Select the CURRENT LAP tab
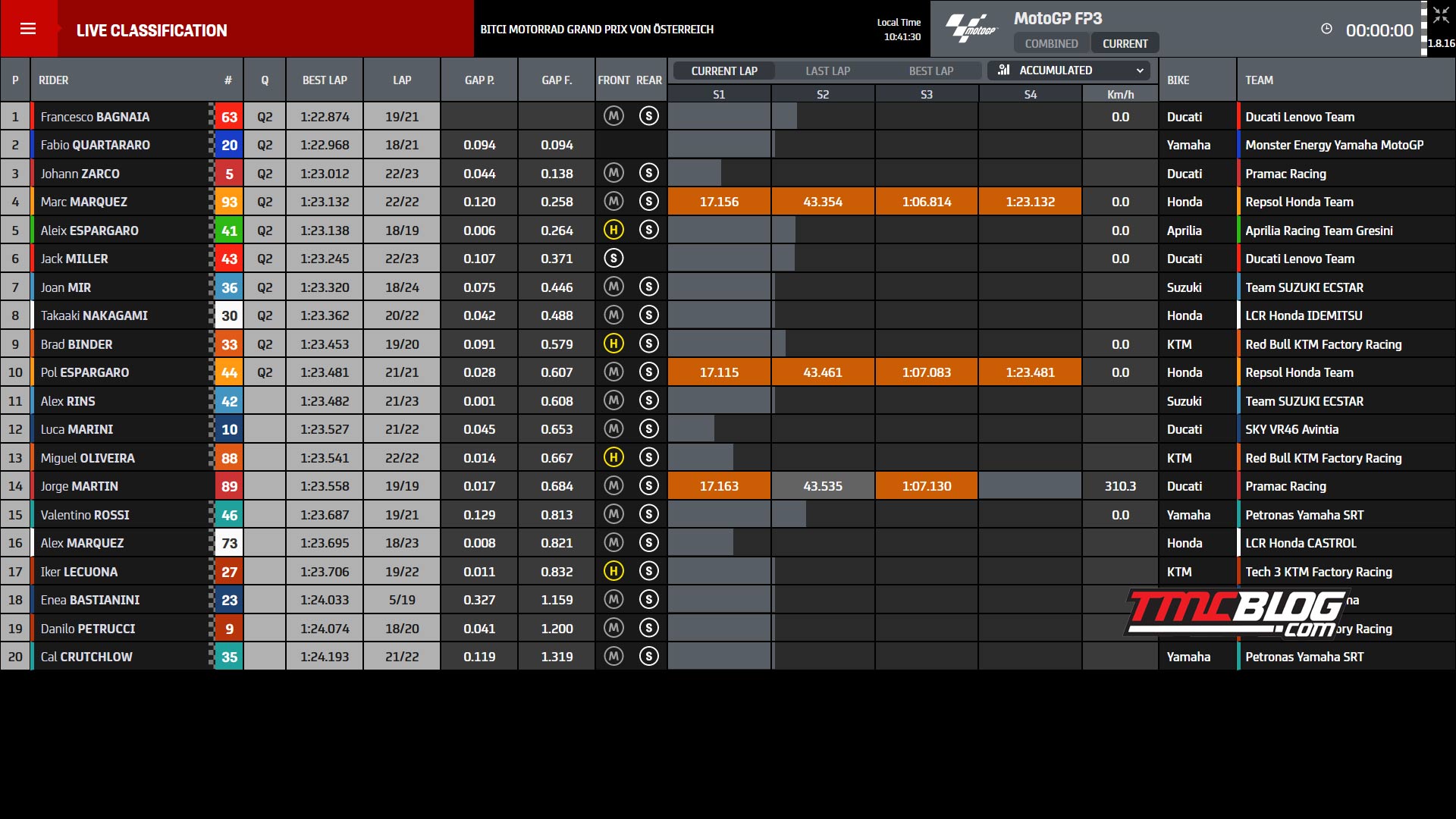 click(724, 71)
